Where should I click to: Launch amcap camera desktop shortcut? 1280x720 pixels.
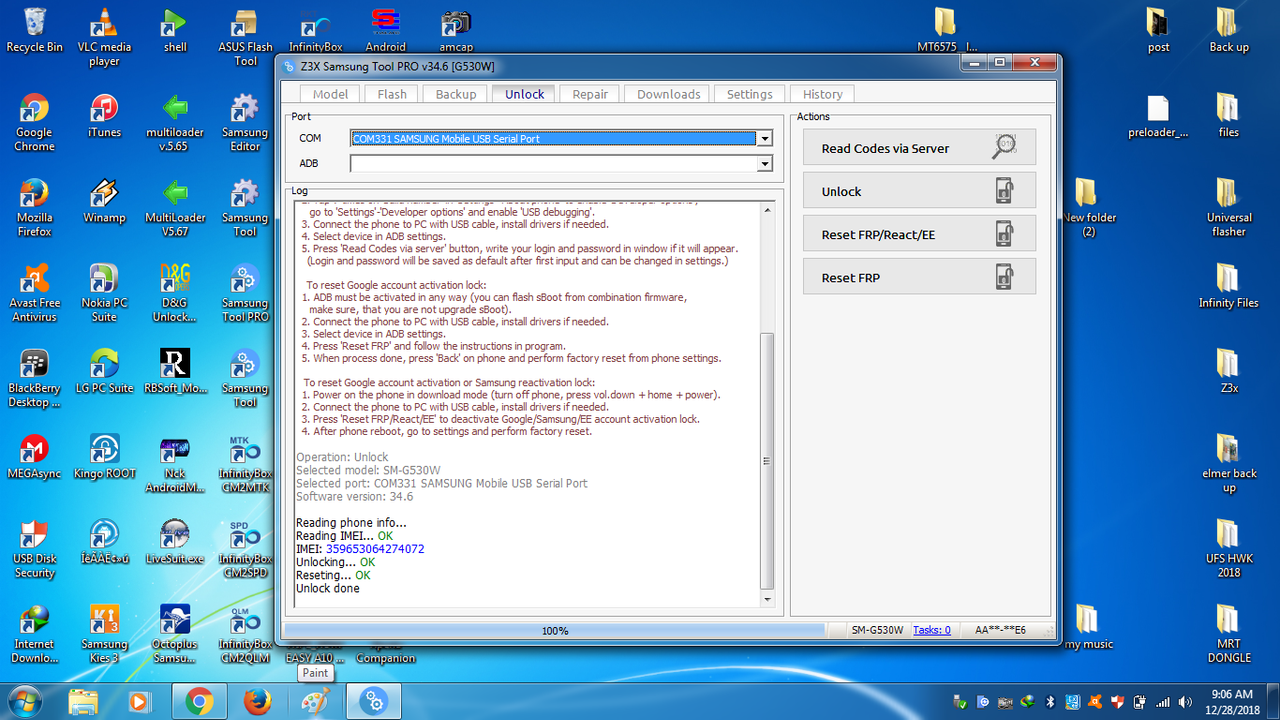pos(456,30)
